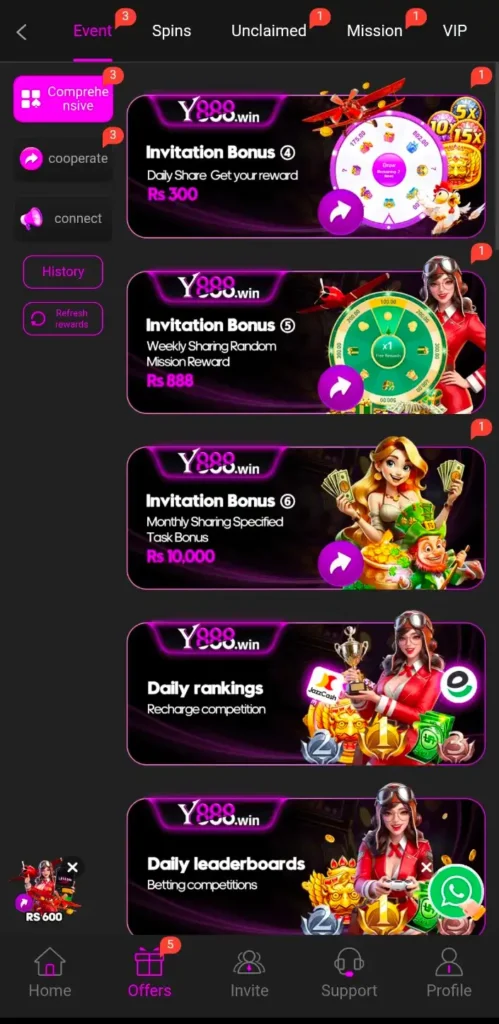Select the Offers gift icon
The width and height of the screenshot is (499, 1024).
tap(149, 963)
